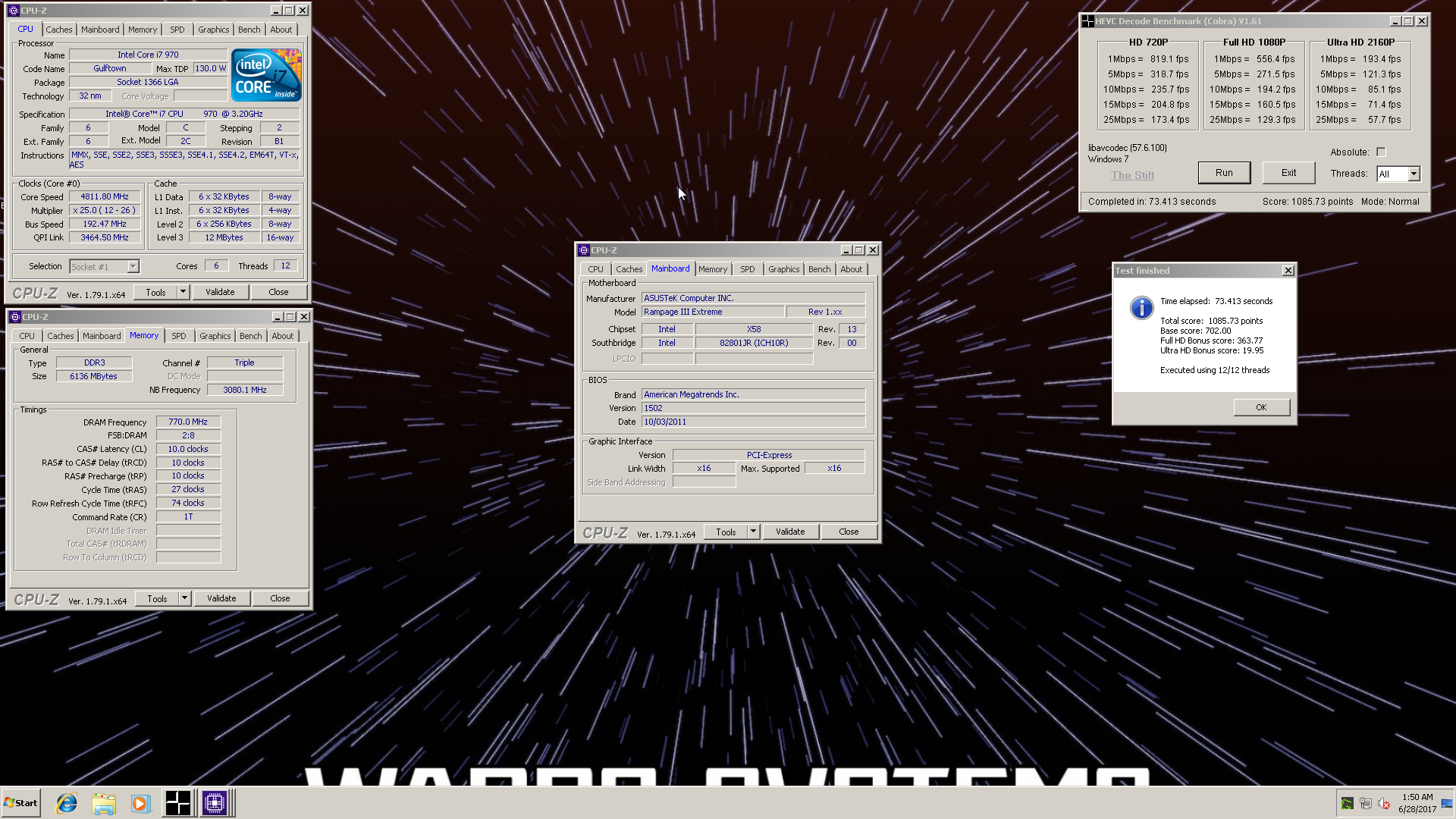Open About tab in the Memory CPU-Z window
This screenshot has height=819, width=1456.
(283, 336)
